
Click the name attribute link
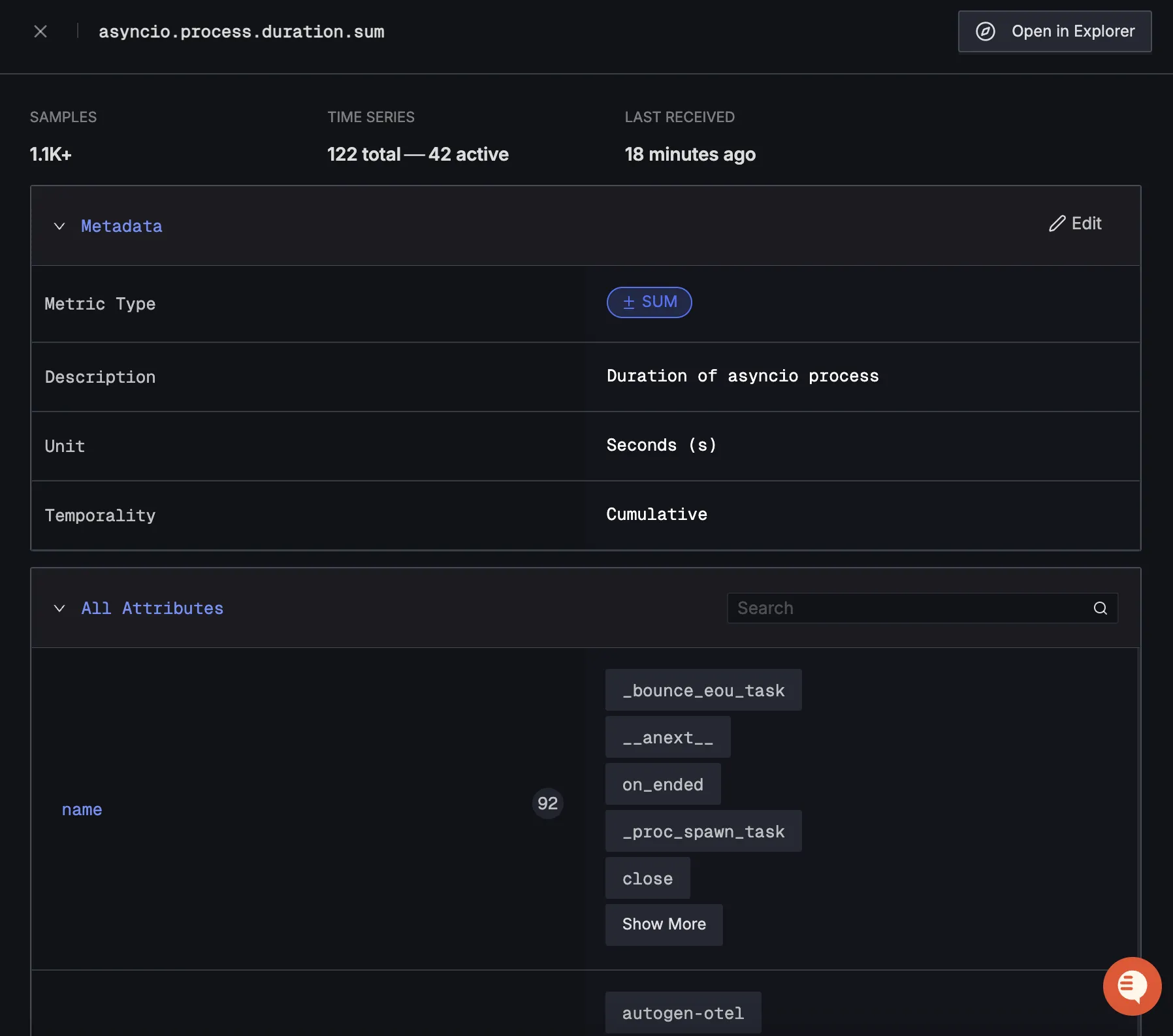(82, 809)
